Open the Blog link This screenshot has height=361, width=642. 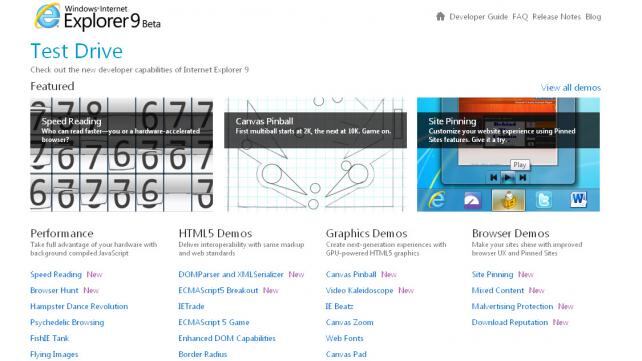(593, 17)
